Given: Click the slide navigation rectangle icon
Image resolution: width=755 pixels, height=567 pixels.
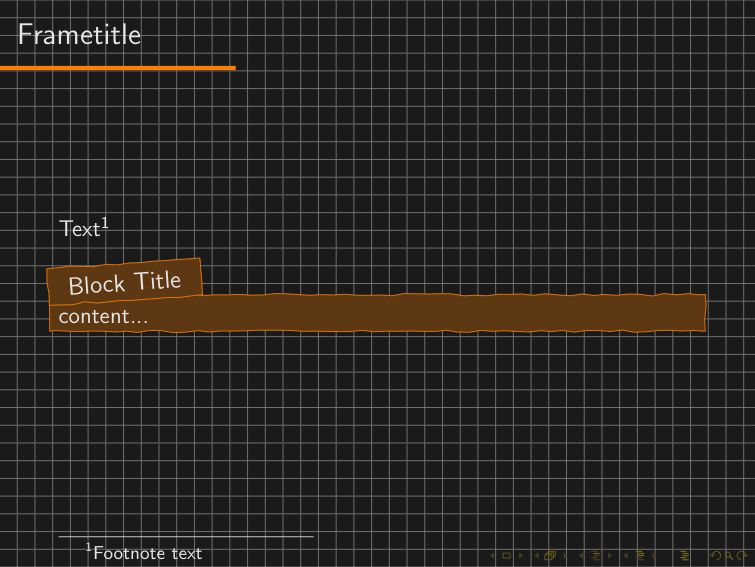Looking at the screenshot, I should pyautogui.click(x=507, y=556).
